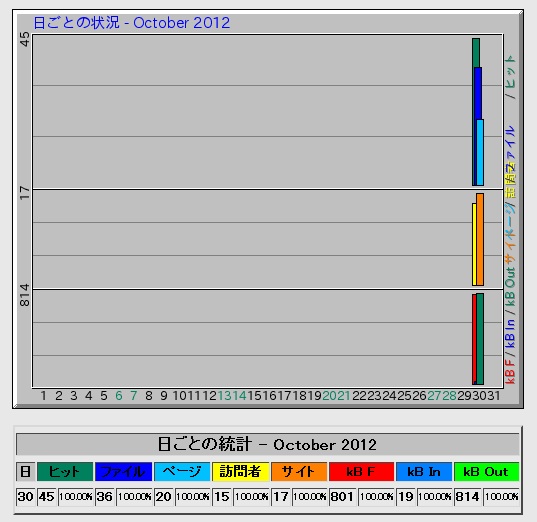Click the green ヒット header cell
537x522 pixels.
[65, 471]
